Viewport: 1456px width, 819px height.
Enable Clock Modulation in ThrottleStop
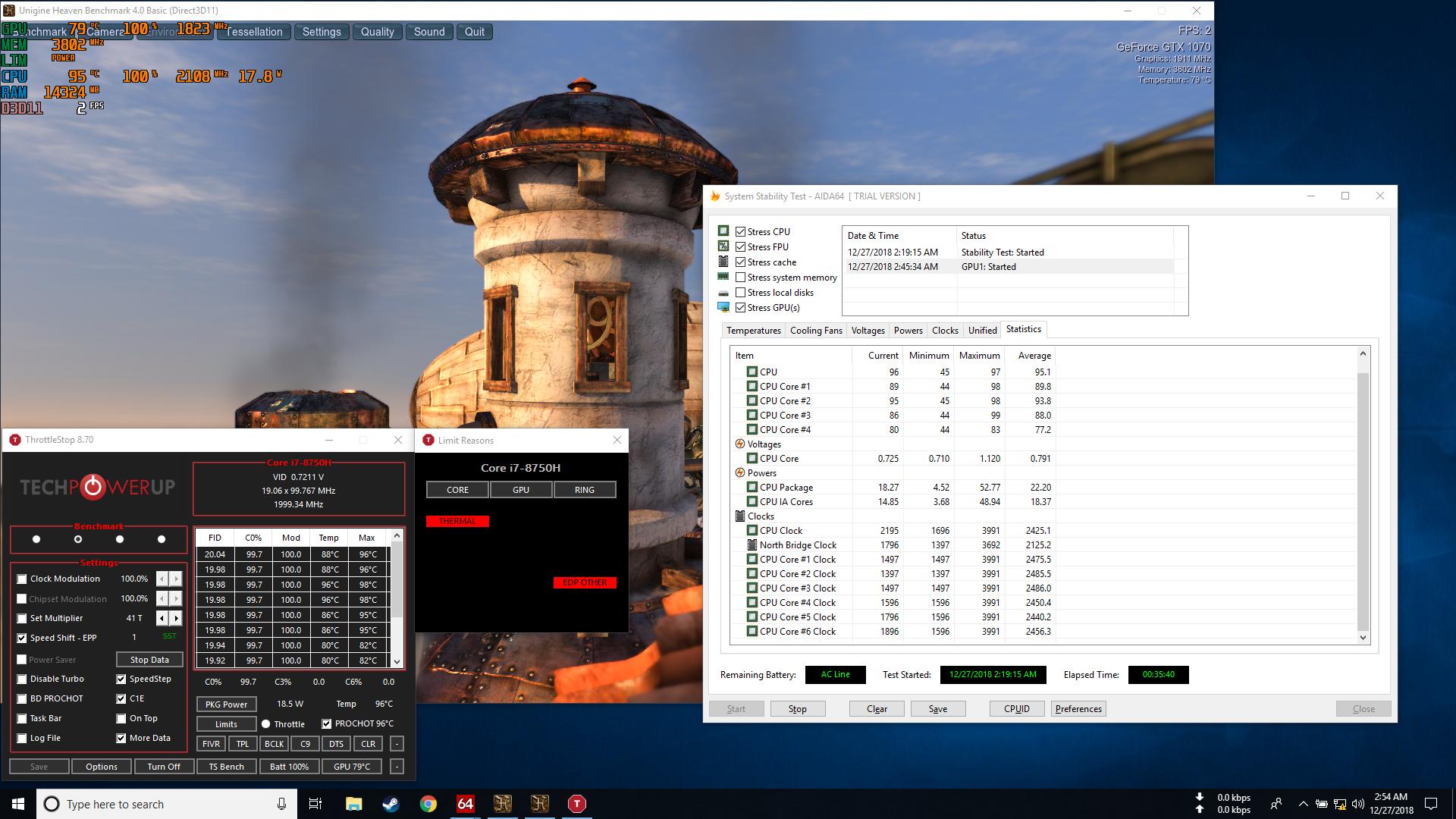22,579
